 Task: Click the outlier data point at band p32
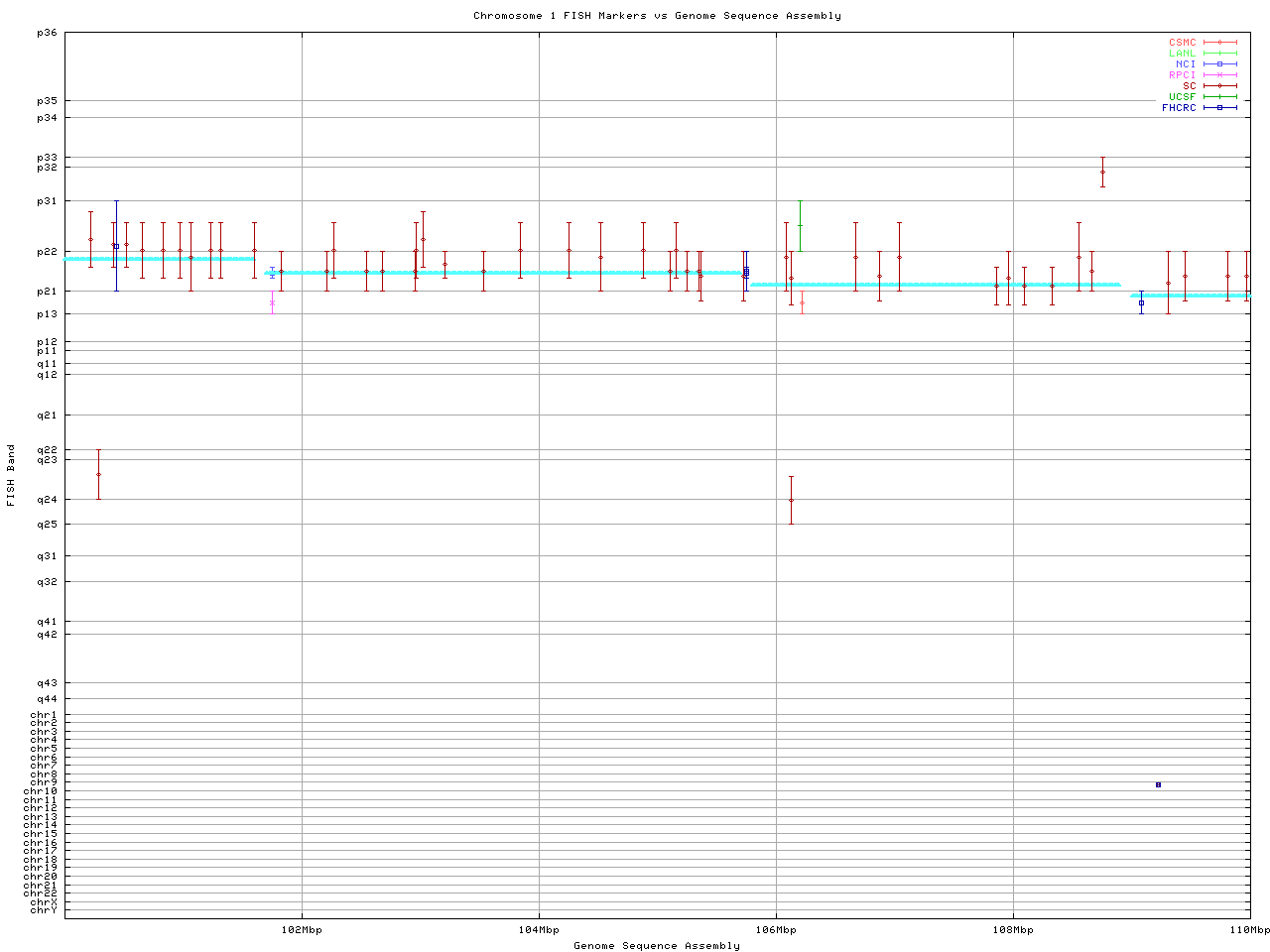tap(1102, 172)
